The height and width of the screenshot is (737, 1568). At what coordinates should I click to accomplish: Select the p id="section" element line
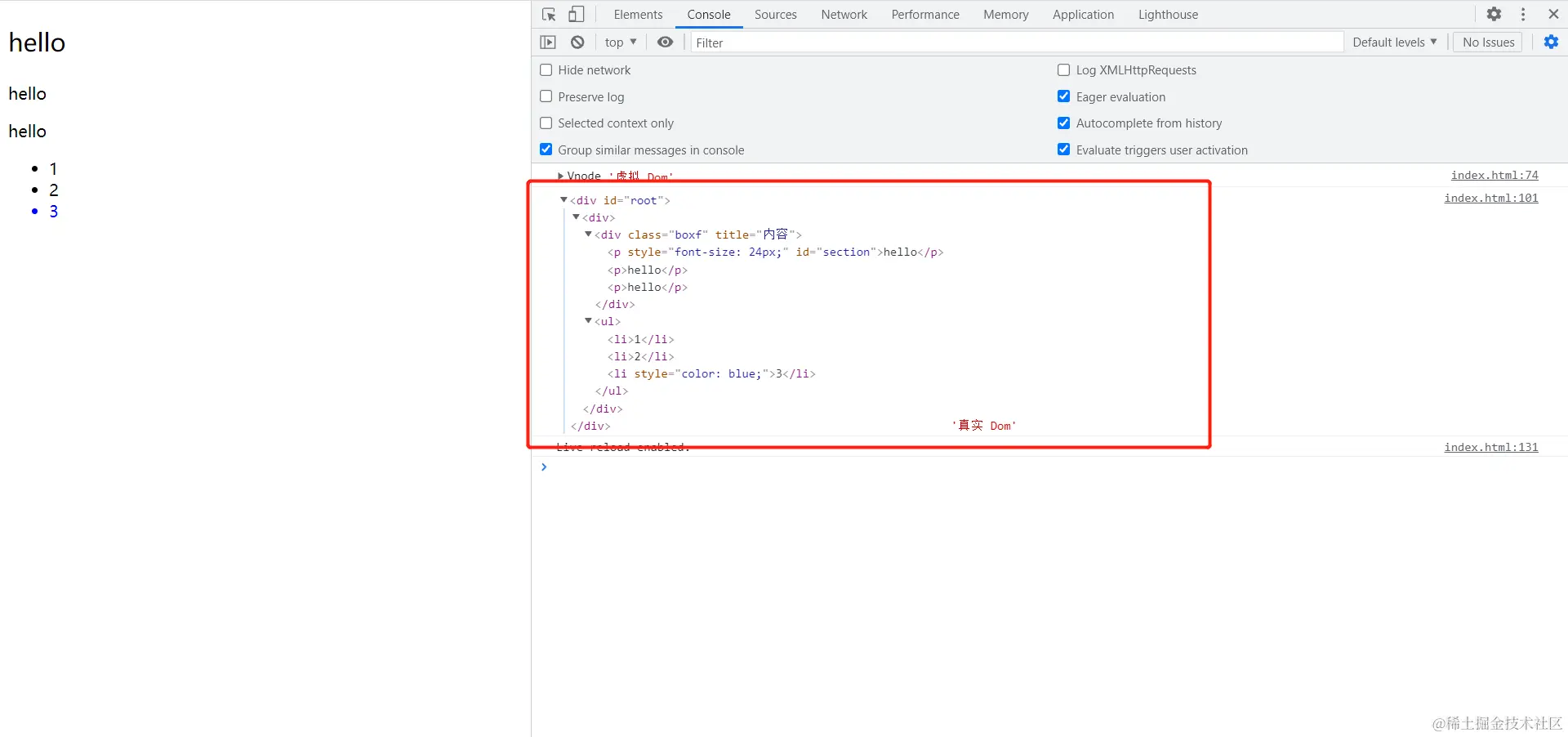tap(776, 252)
